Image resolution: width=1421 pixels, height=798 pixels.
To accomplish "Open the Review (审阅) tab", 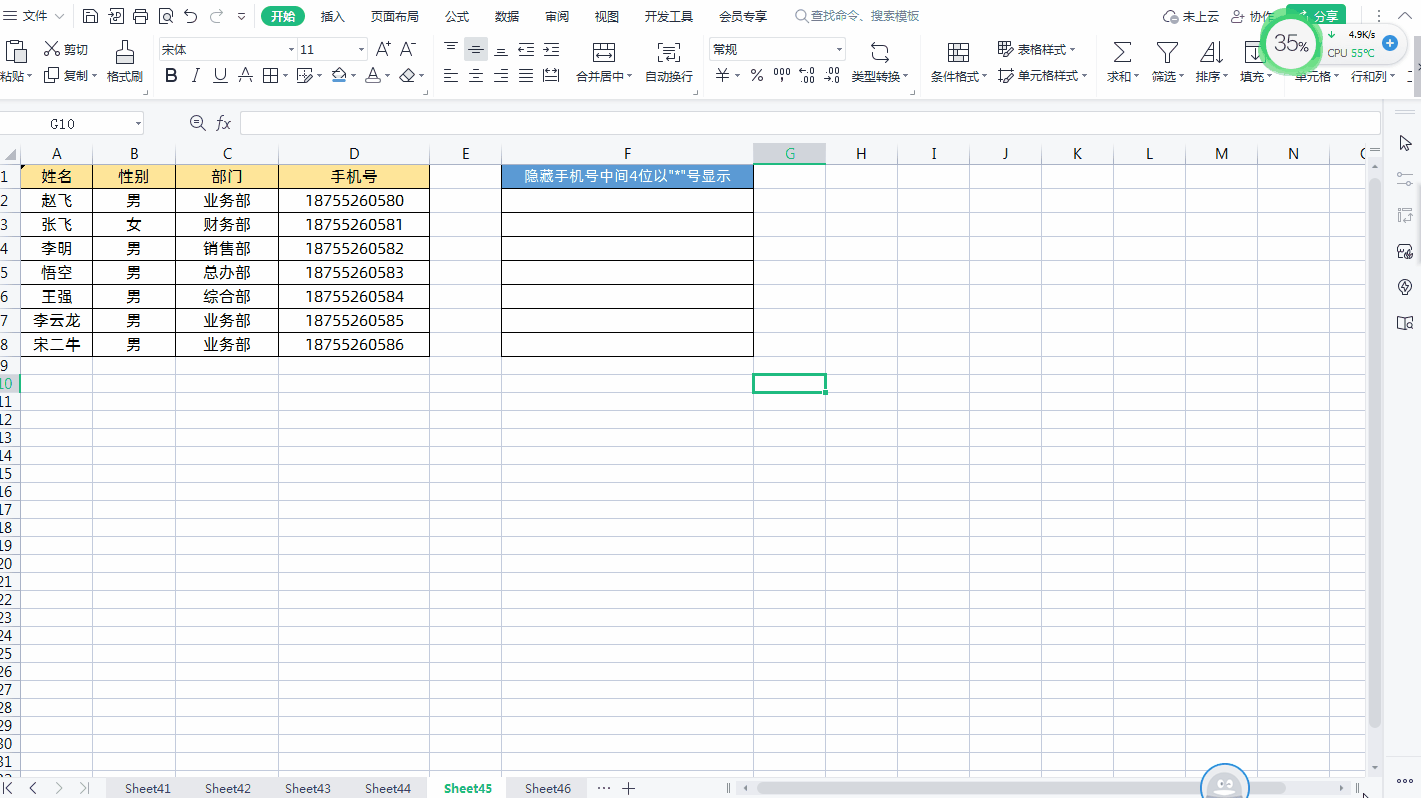I will click(x=557, y=16).
